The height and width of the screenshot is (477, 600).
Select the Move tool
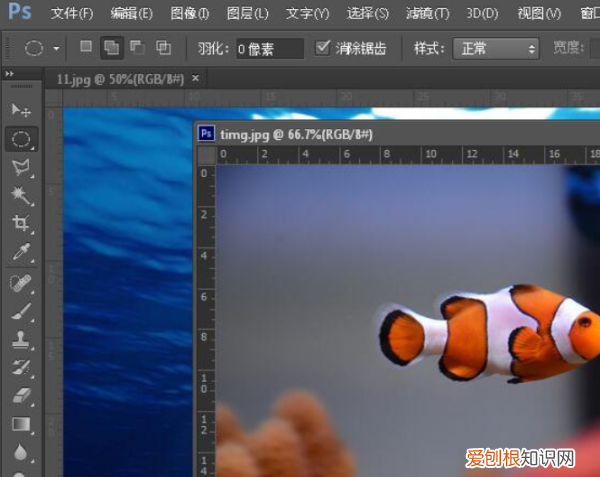[x=21, y=111]
